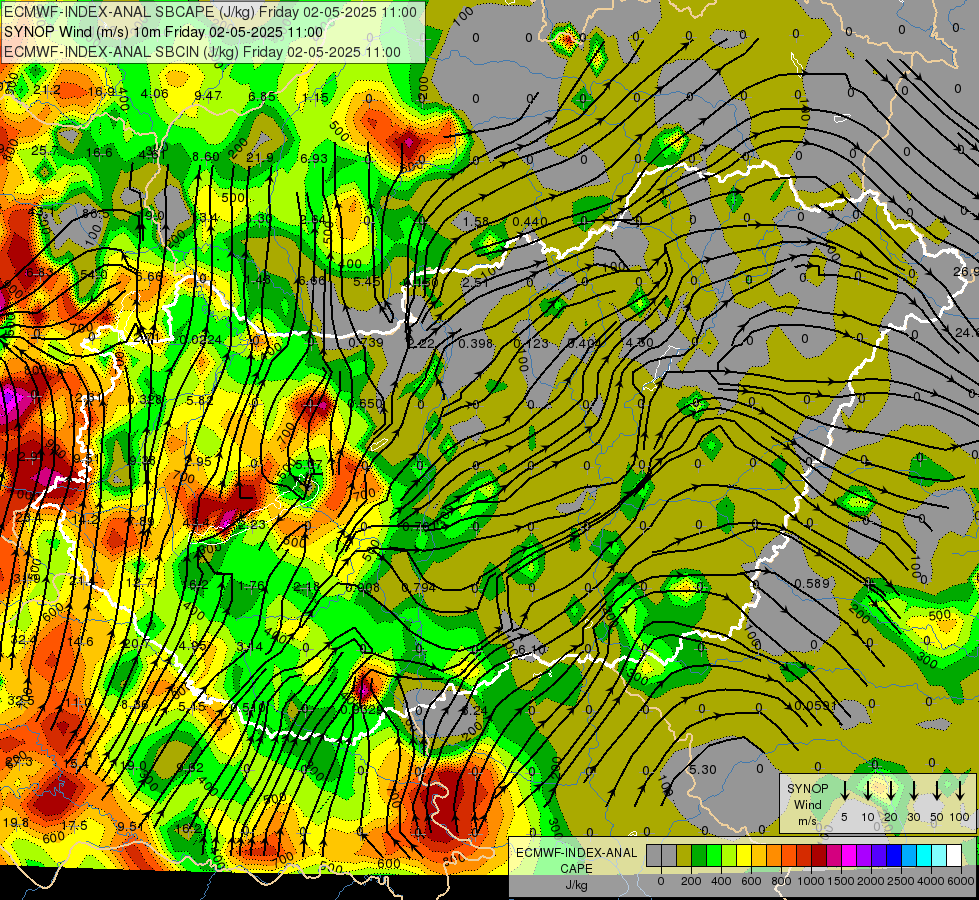The height and width of the screenshot is (900, 979).
Task: Pick the dark red swatch after 1000
Action: (x=819, y=855)
